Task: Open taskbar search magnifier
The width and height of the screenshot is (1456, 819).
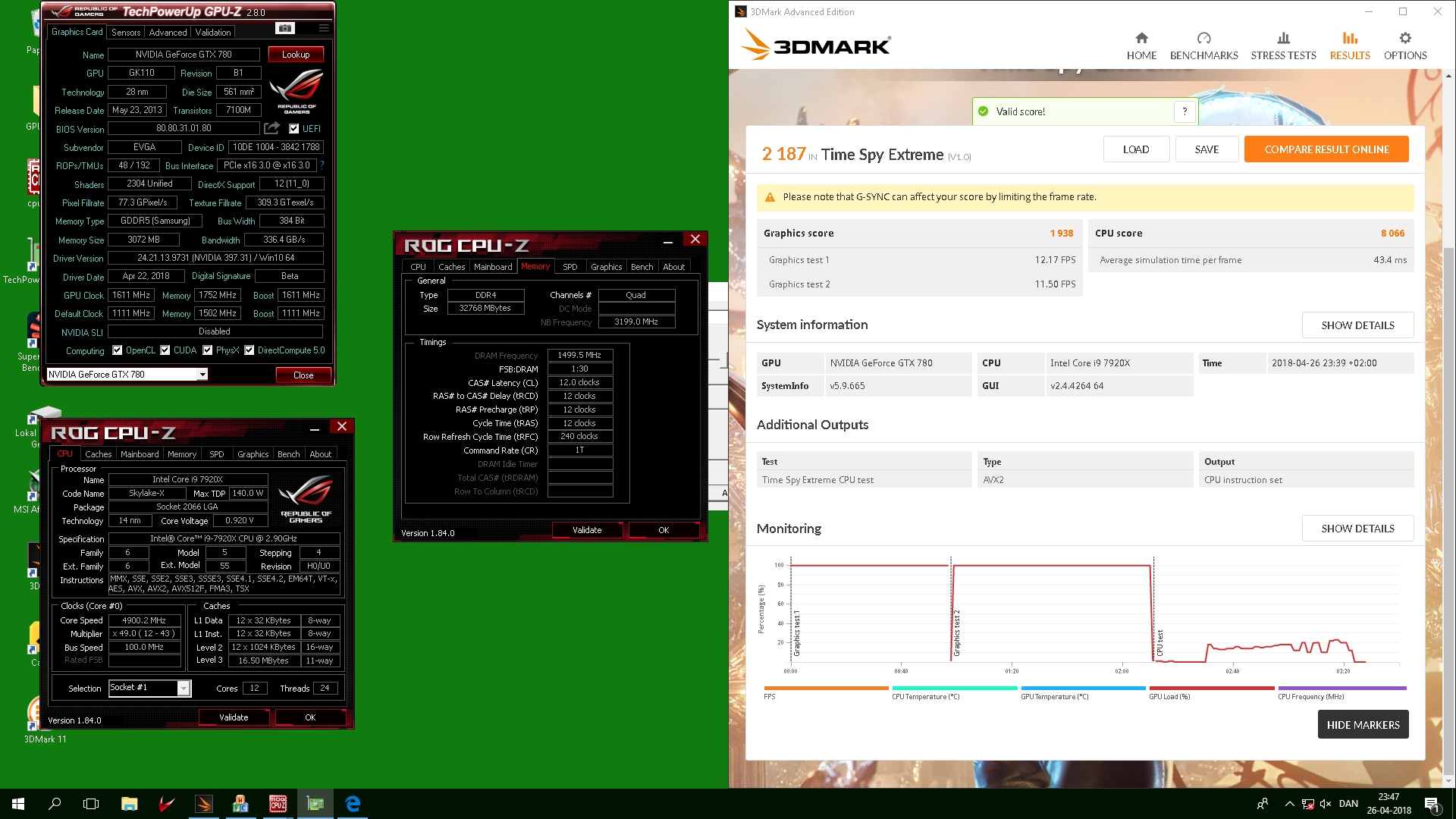Action: tap(55, 804)
